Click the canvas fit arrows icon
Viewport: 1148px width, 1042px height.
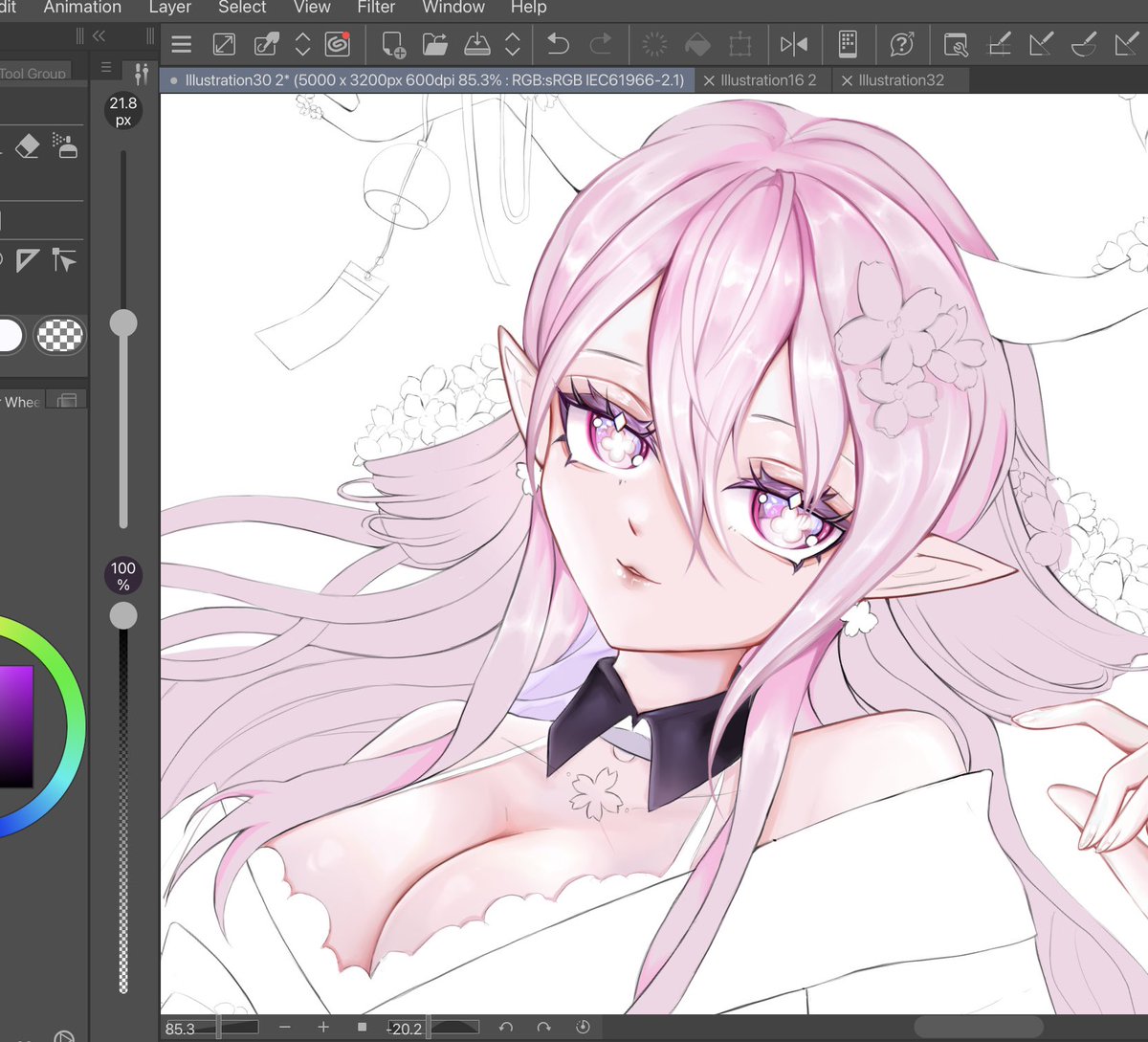point(224,44)
